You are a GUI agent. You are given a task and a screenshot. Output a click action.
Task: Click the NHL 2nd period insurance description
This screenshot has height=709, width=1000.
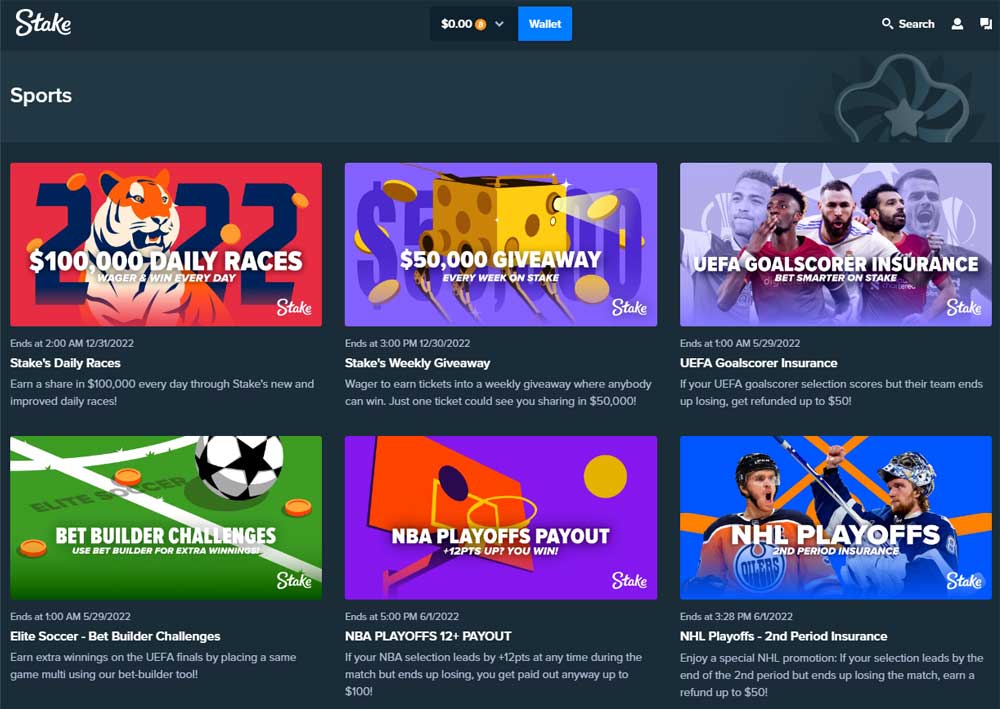(x=832, y=675)
